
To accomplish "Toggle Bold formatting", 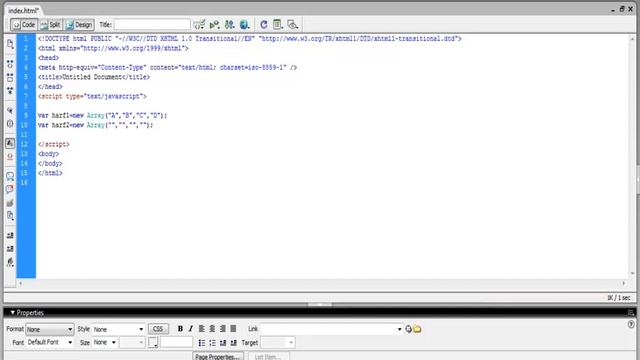I will point(180,329).
